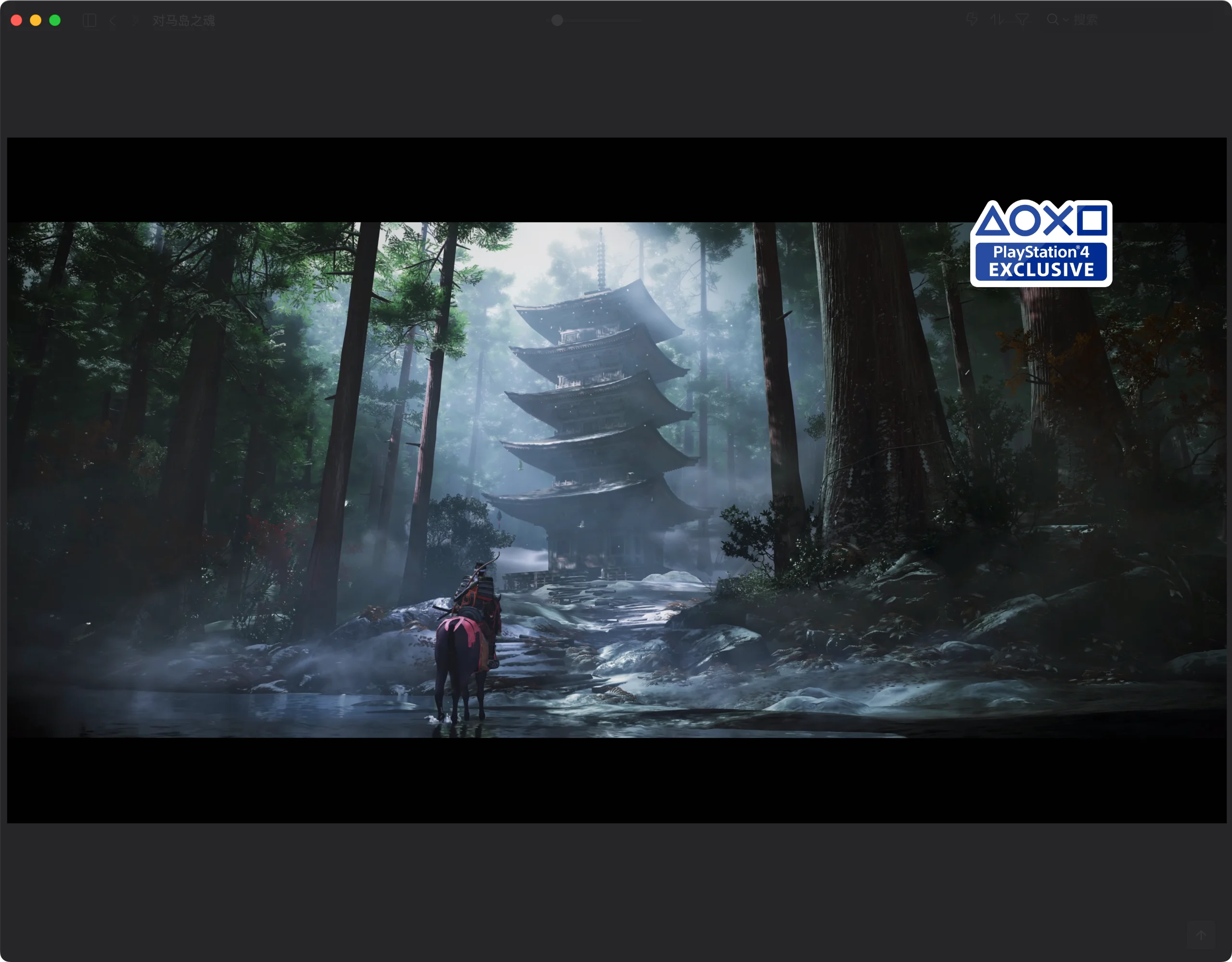Maximize the window with green button

pos(55,20)
